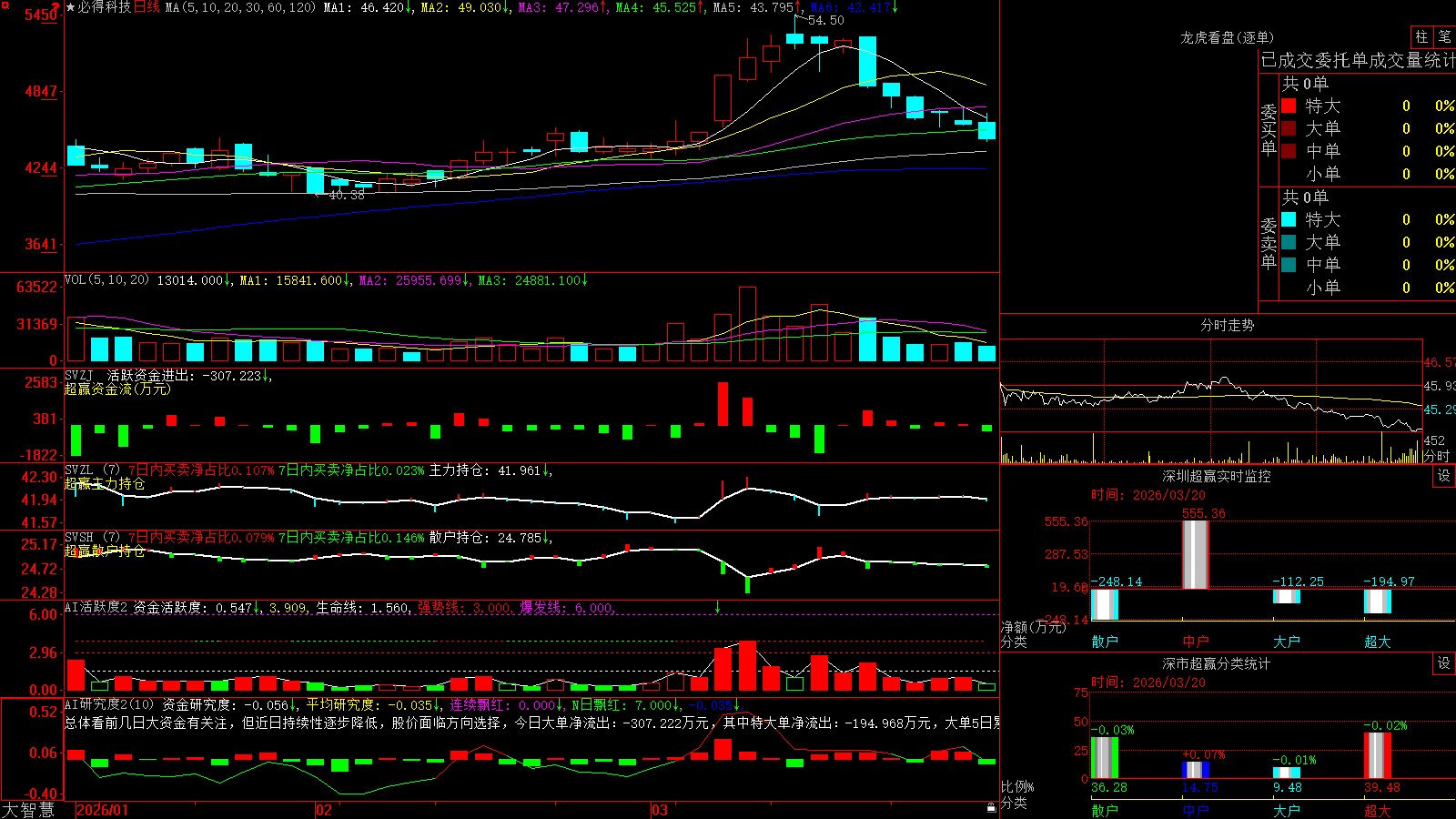1456x819 pixels.
Task: Click the 散户持仓: 24.785 value
Action: (x=485, y=538)
